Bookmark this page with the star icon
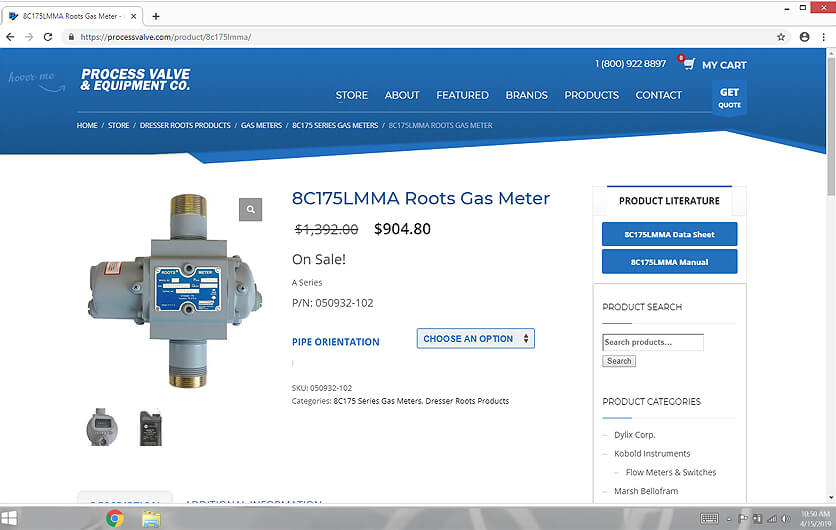The image size is (836, 530). [781, 37]
